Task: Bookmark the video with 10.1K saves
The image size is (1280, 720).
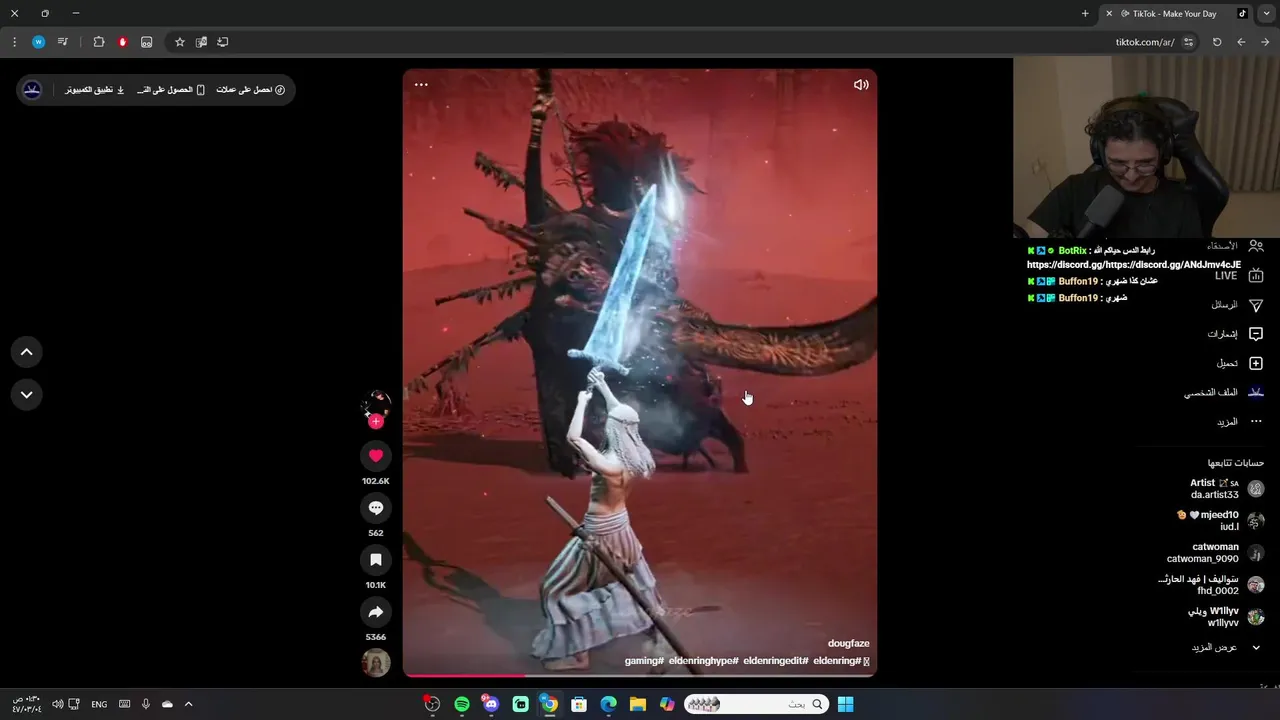Action: 376,560
